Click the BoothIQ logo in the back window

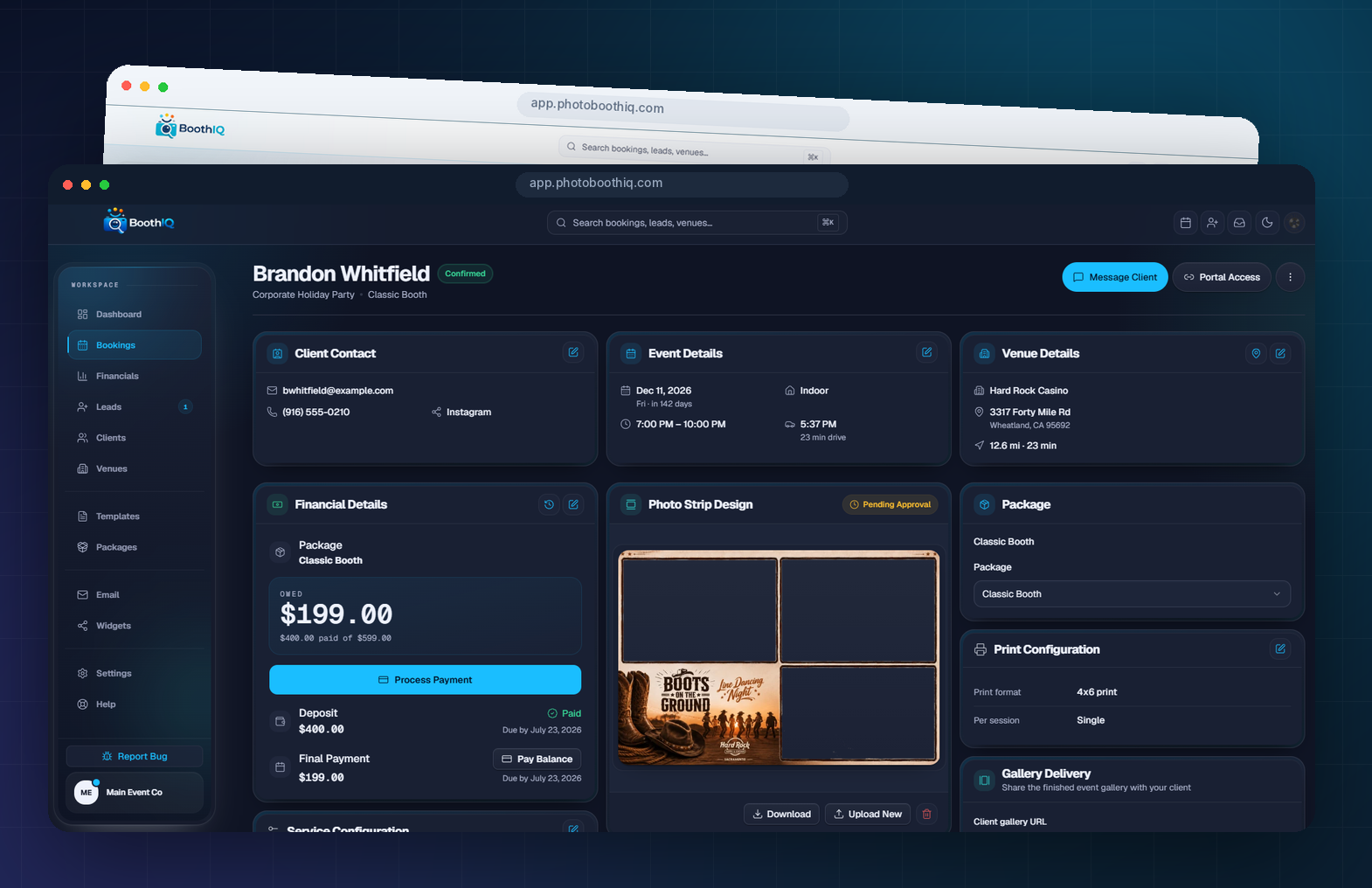point(190,127)
